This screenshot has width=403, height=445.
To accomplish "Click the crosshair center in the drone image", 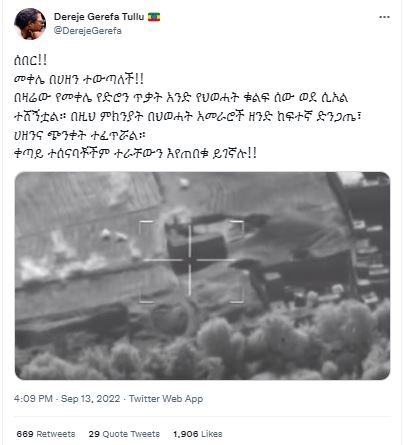I will 190,260.
